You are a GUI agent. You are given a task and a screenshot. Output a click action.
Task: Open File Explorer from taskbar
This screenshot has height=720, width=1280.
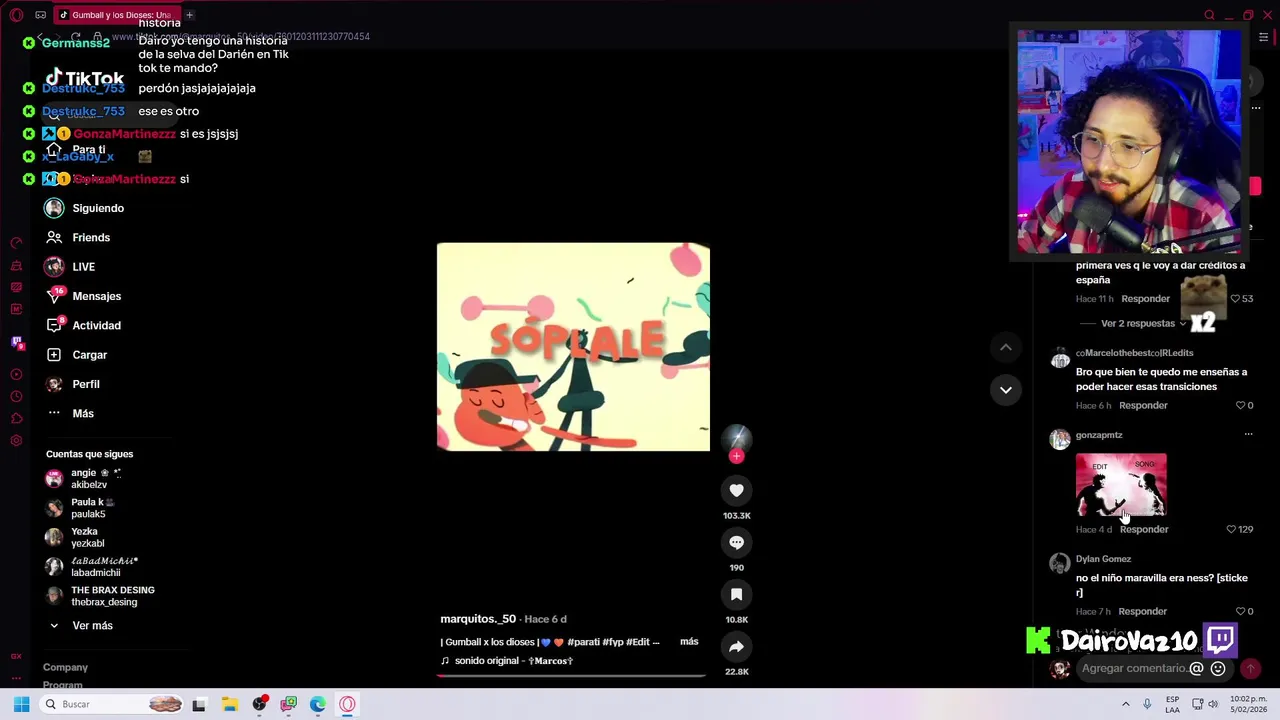229,704
